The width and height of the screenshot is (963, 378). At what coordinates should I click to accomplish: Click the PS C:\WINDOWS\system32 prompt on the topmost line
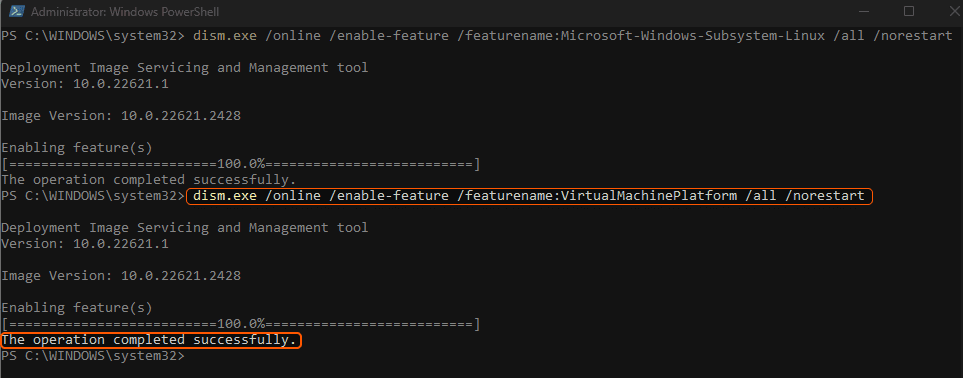coord(93,36)
